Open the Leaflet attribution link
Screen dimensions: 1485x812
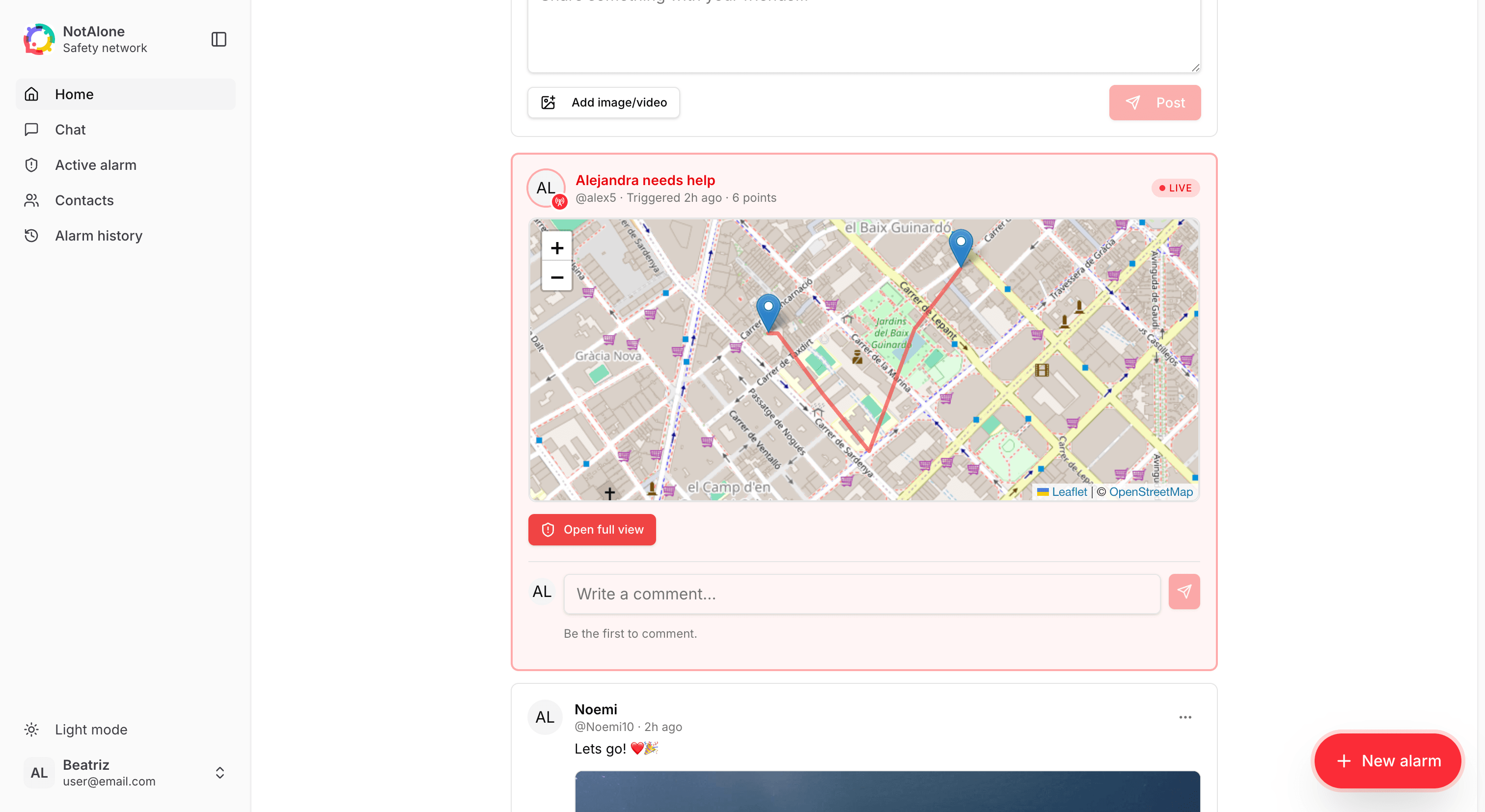pyautogui.click(x=1070, y=491)
